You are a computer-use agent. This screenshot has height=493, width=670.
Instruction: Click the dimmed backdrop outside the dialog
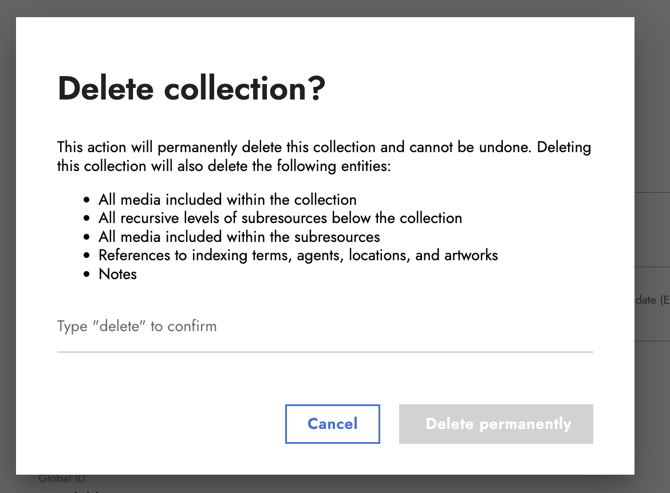pyautogui.click(x=652, y=128)
